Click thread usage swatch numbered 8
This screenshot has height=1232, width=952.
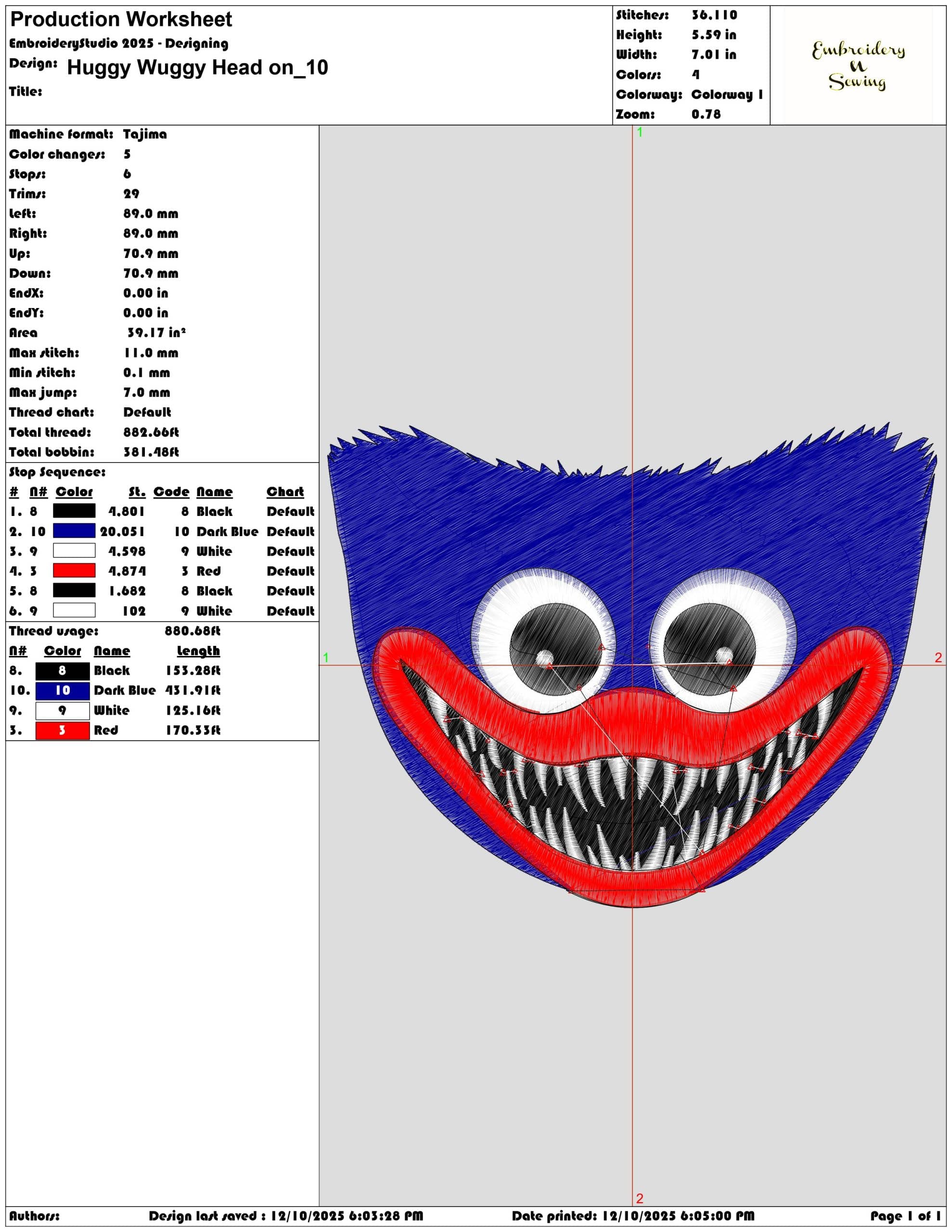[x=63, y=671]
